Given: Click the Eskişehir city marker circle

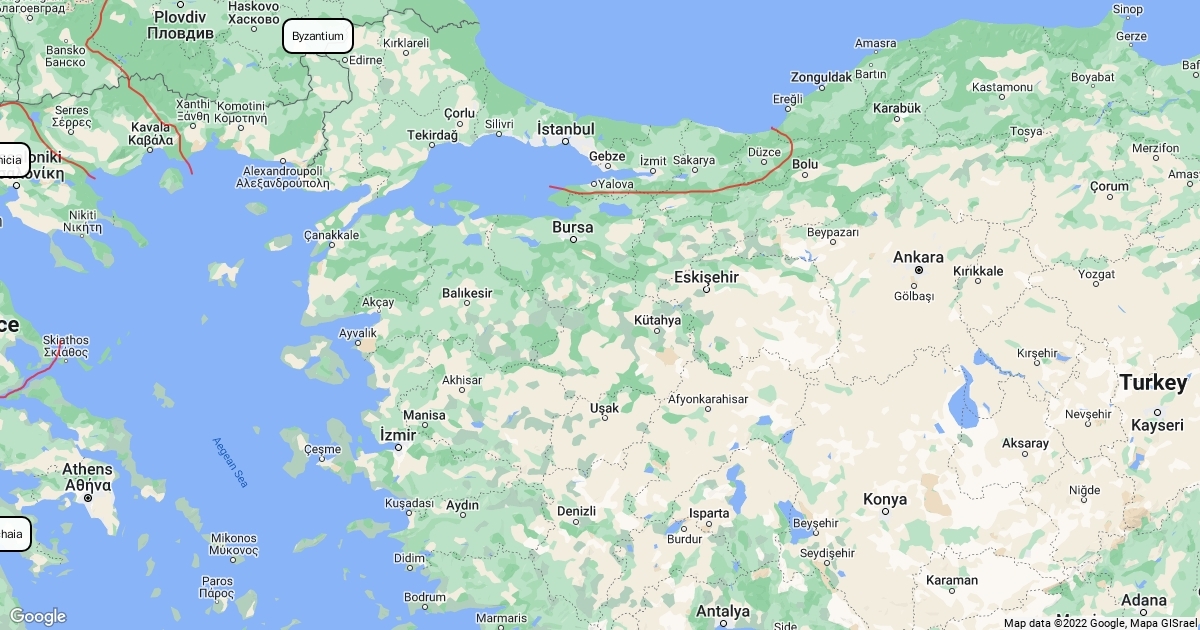Looking at the screenshot, I should pyautogui.click(x=706, y=290).
